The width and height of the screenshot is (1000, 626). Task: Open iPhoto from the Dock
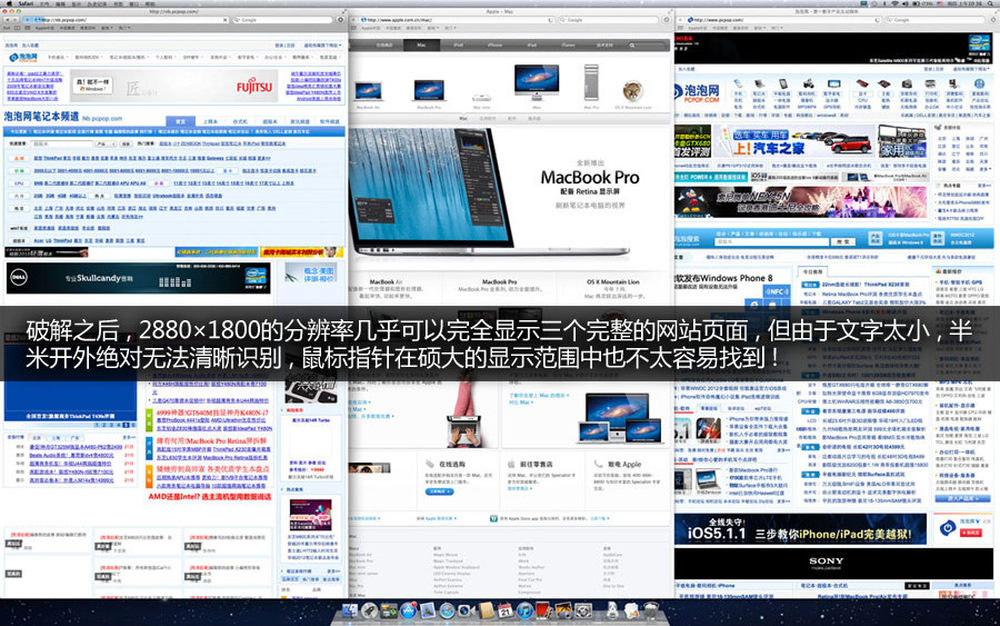pos(563,611)
